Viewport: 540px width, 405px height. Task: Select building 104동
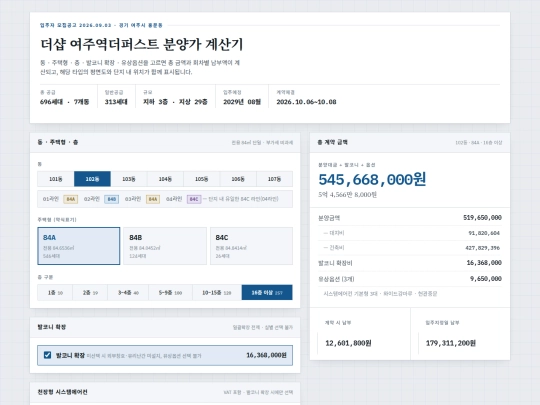(165, 179)
